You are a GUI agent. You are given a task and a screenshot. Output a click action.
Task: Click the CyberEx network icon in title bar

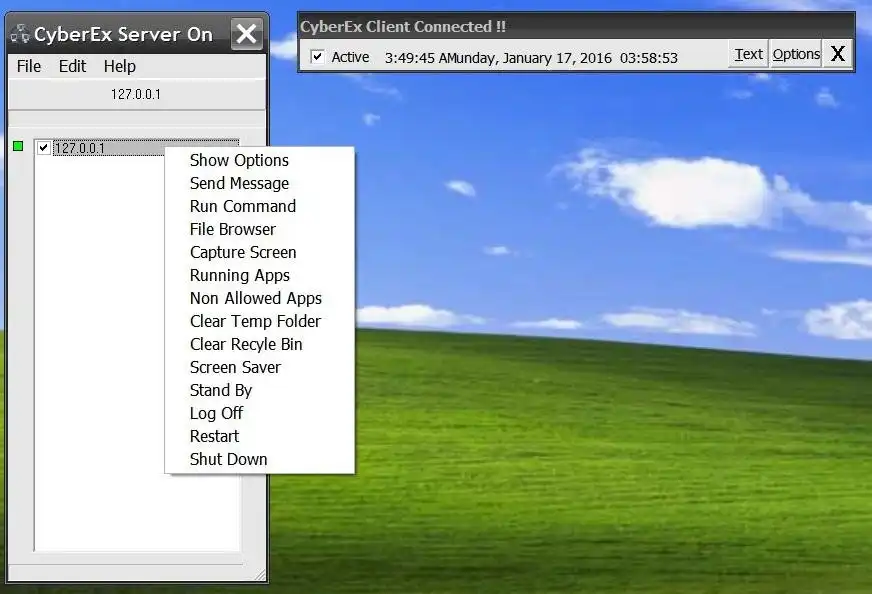pyautogui.click(x=20, y=34)
